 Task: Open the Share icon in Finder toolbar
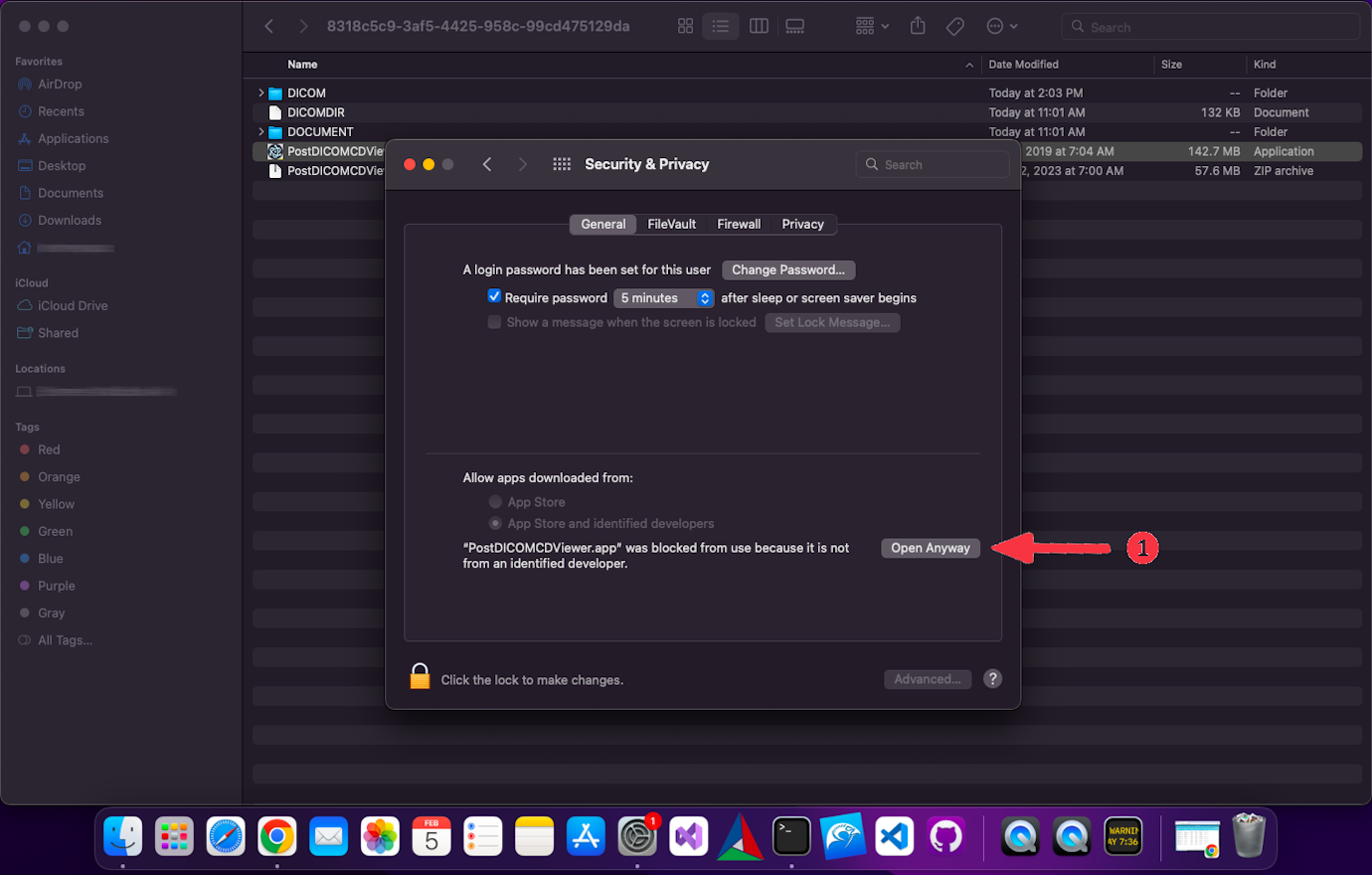(x=917, y=26)
